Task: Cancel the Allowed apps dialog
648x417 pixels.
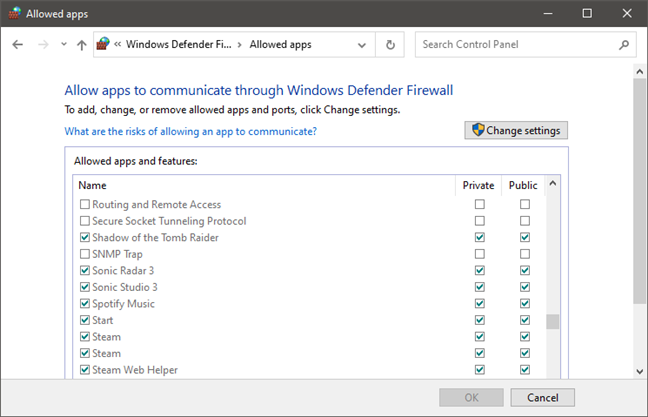Action: pos(542,397)
